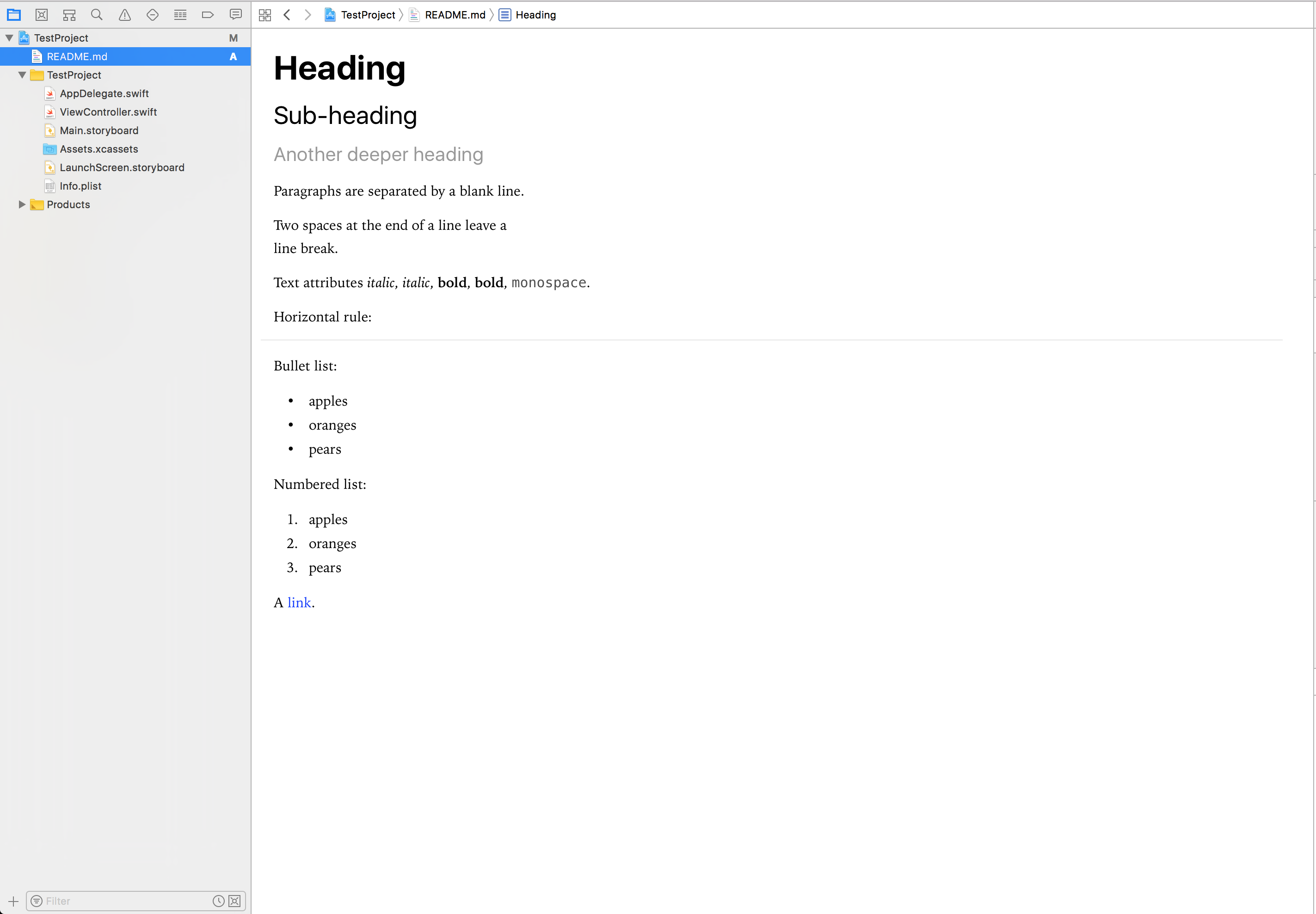Expand the Products group
Viewport: 1316px width, 914px height.
click(x=22, y=204)
